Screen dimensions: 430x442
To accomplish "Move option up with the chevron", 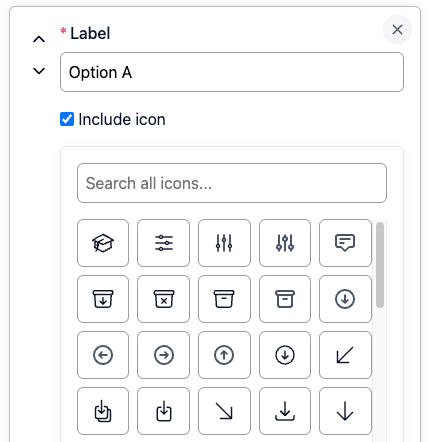I will tap(39, 39).
